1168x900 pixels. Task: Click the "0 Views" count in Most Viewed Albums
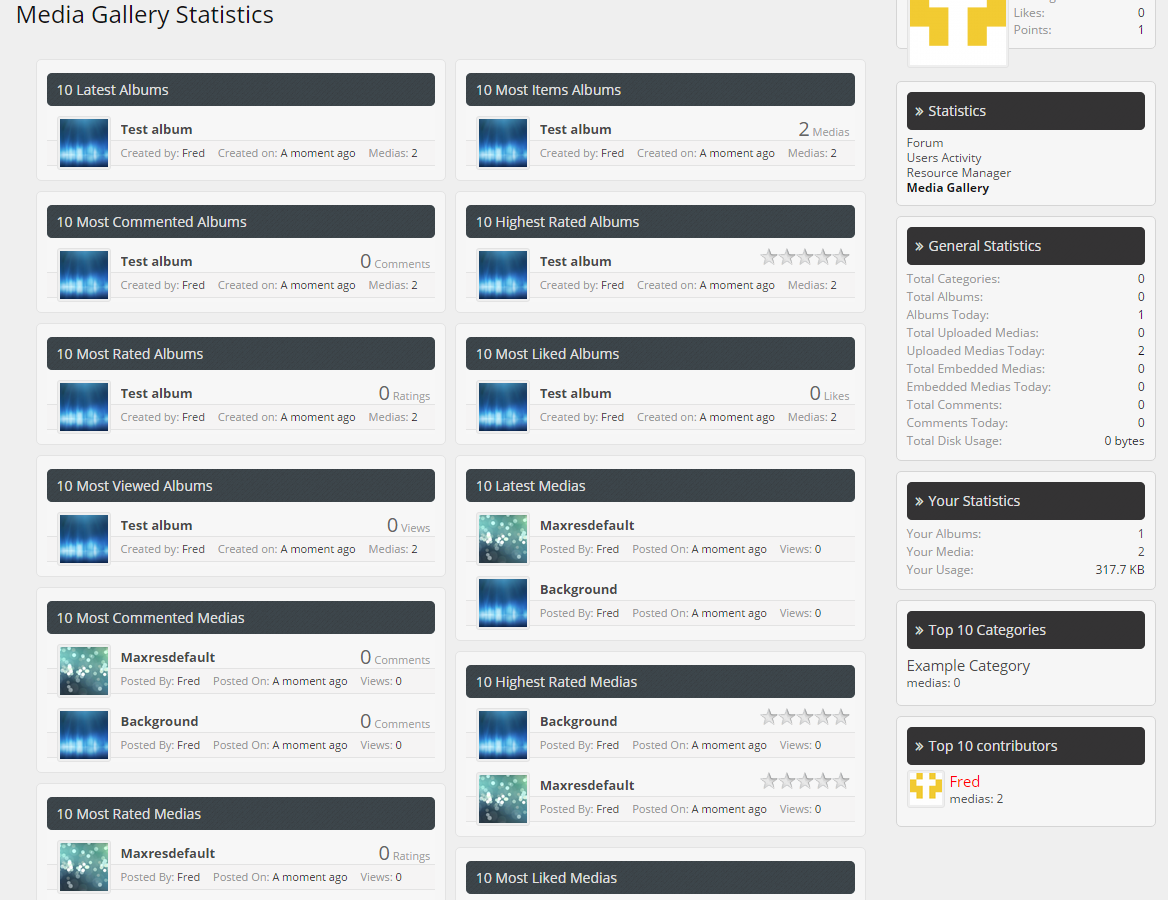408,525
